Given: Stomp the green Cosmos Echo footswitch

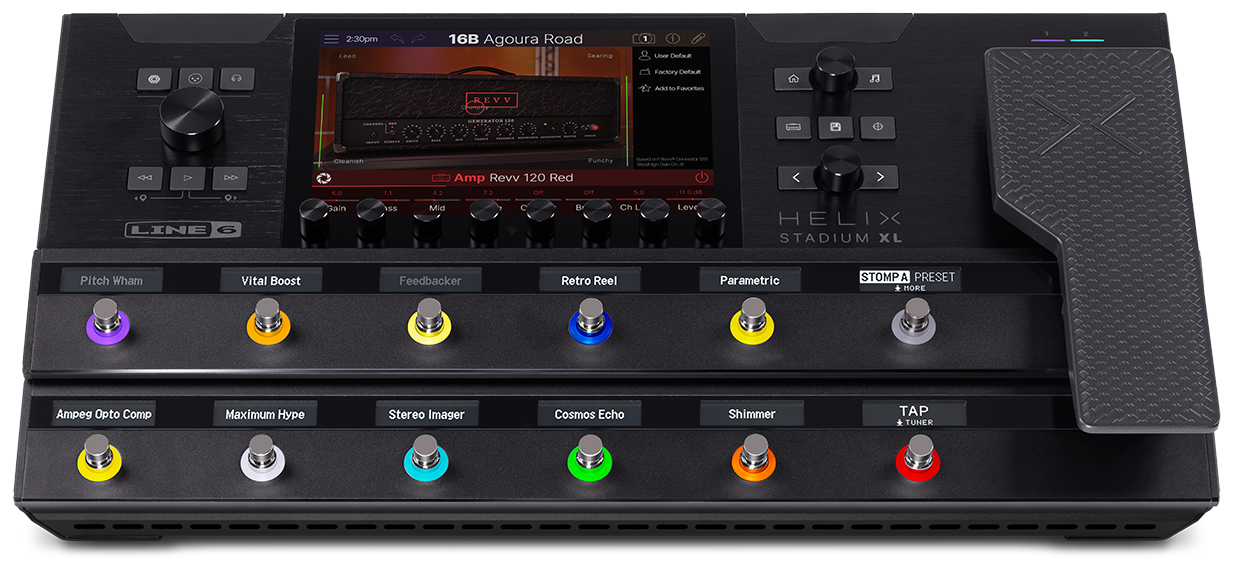Looking at the screenshot, I should pyautogui.click(x=589, y=458).
